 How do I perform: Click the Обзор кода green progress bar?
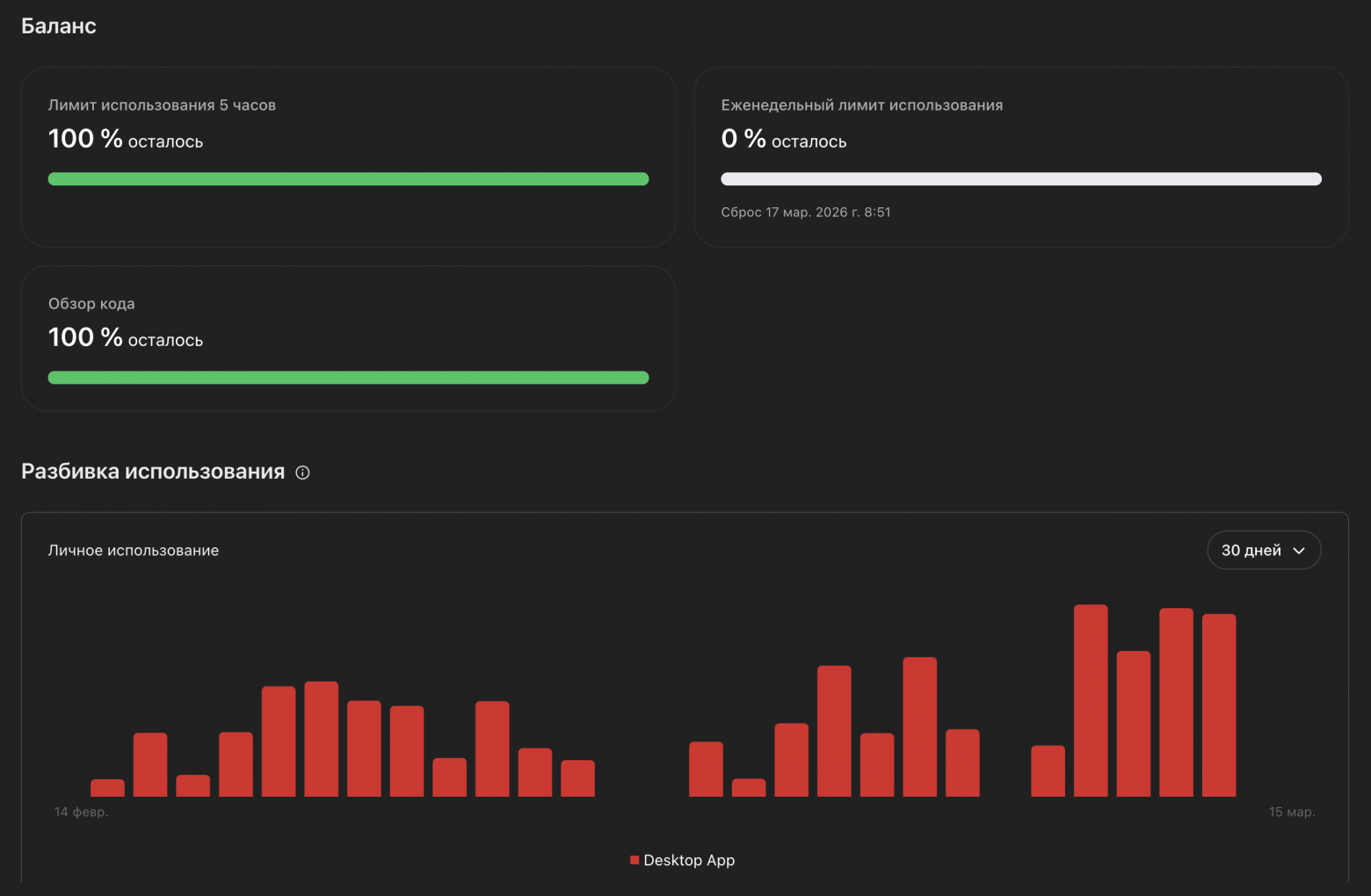click(x=348, y=378)
